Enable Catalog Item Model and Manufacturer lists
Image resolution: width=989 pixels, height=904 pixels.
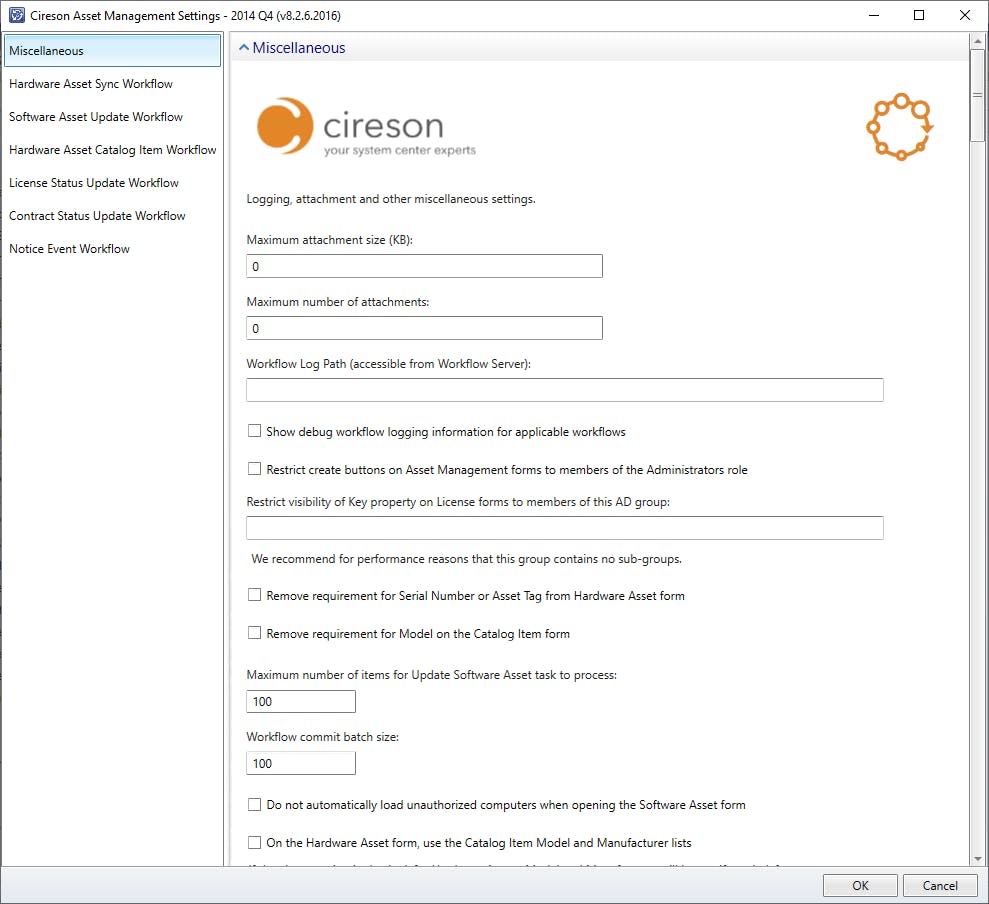pyautogui.click(x=254, y=842)
